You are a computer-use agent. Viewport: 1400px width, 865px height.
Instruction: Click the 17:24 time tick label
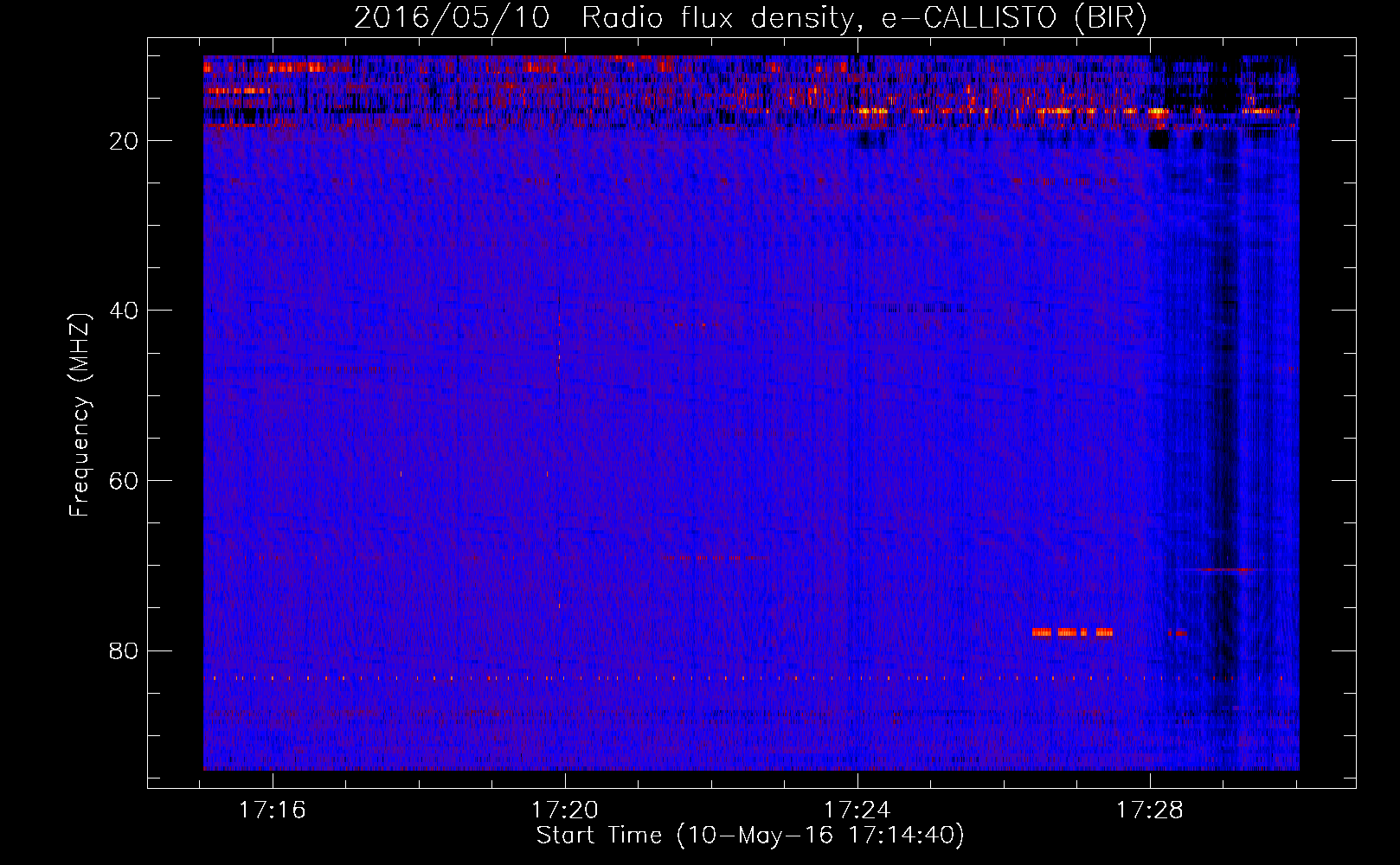click(x=857, y=810)
